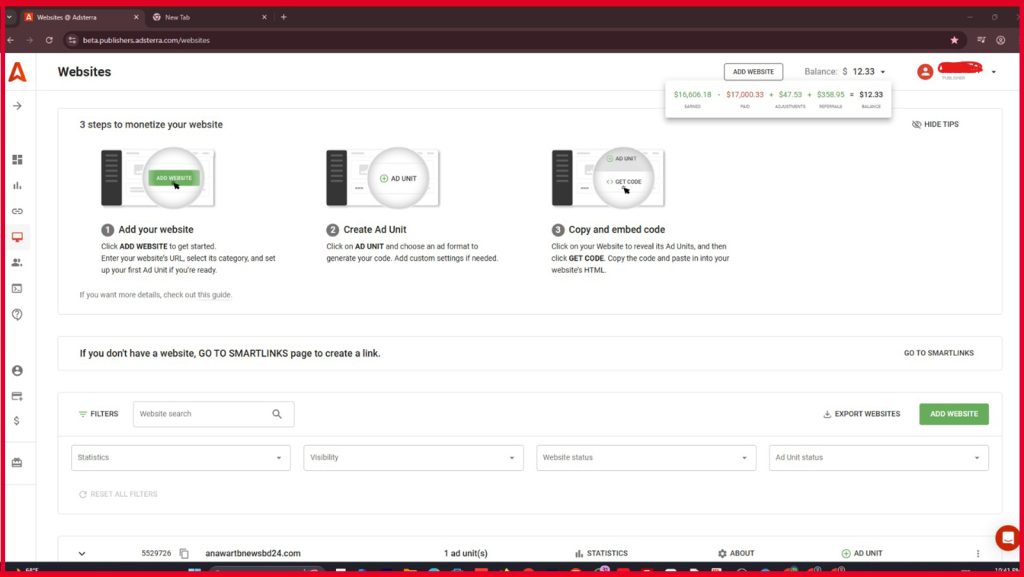The height and width of the screenshot is (577, 1024).
Task: Open the Help question mark sidebar icon
Action: point(17,314)
